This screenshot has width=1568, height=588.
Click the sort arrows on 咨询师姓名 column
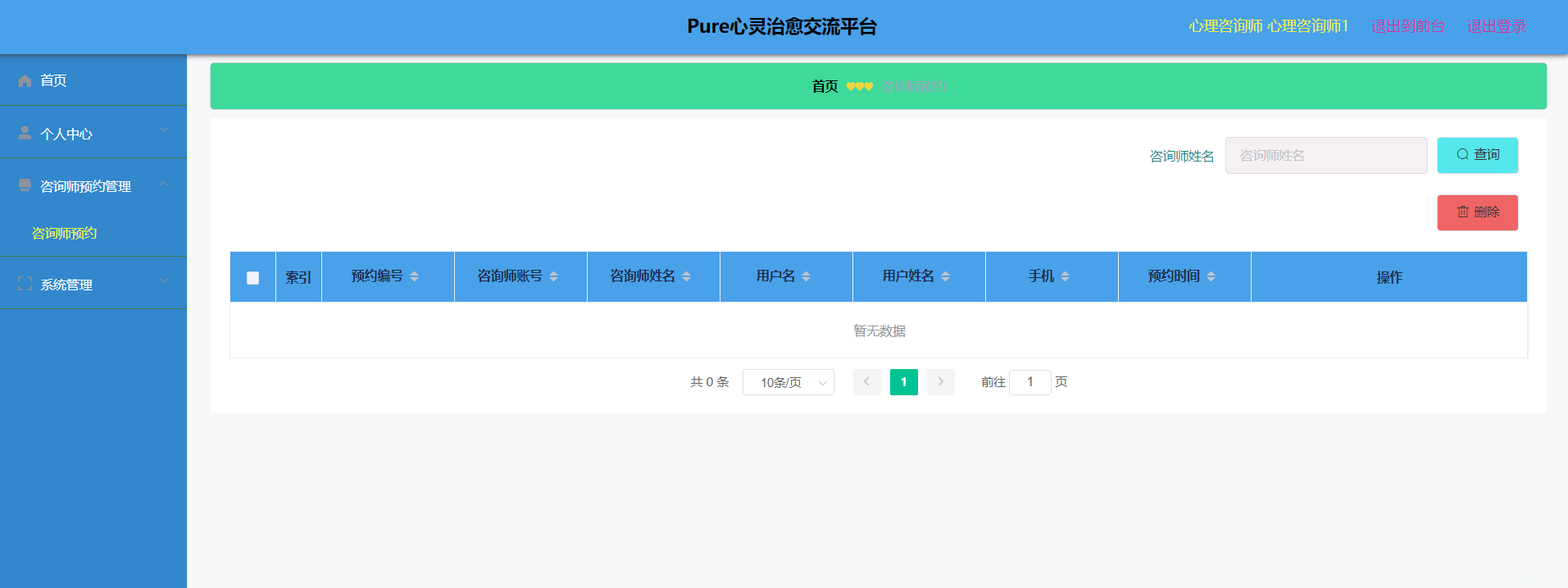686,276
